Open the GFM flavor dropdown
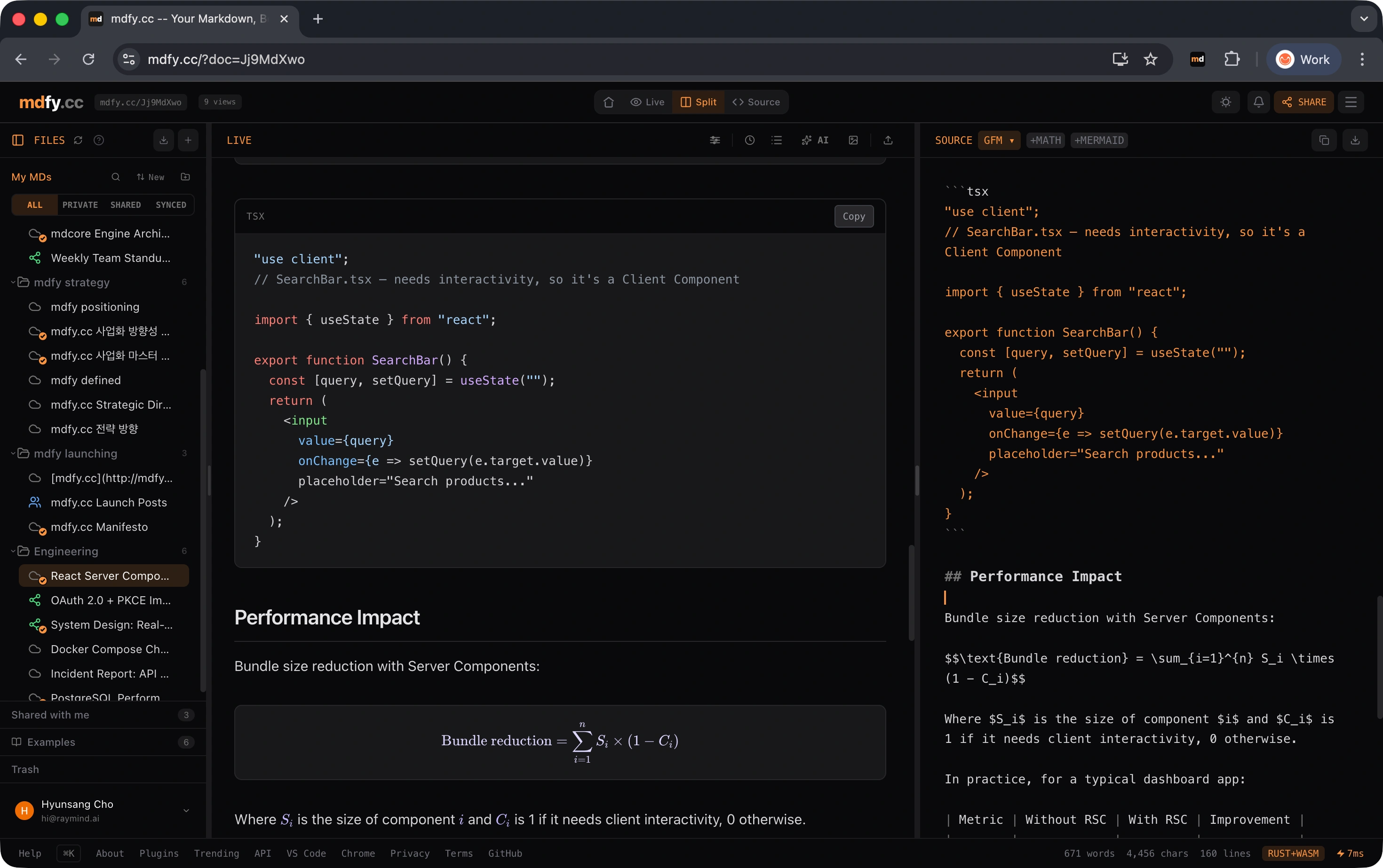 (998, 140)
